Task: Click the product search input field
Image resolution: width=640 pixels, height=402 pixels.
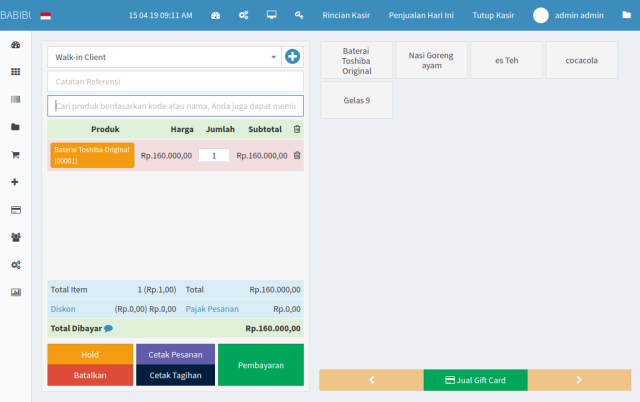Action: (175, 106)
